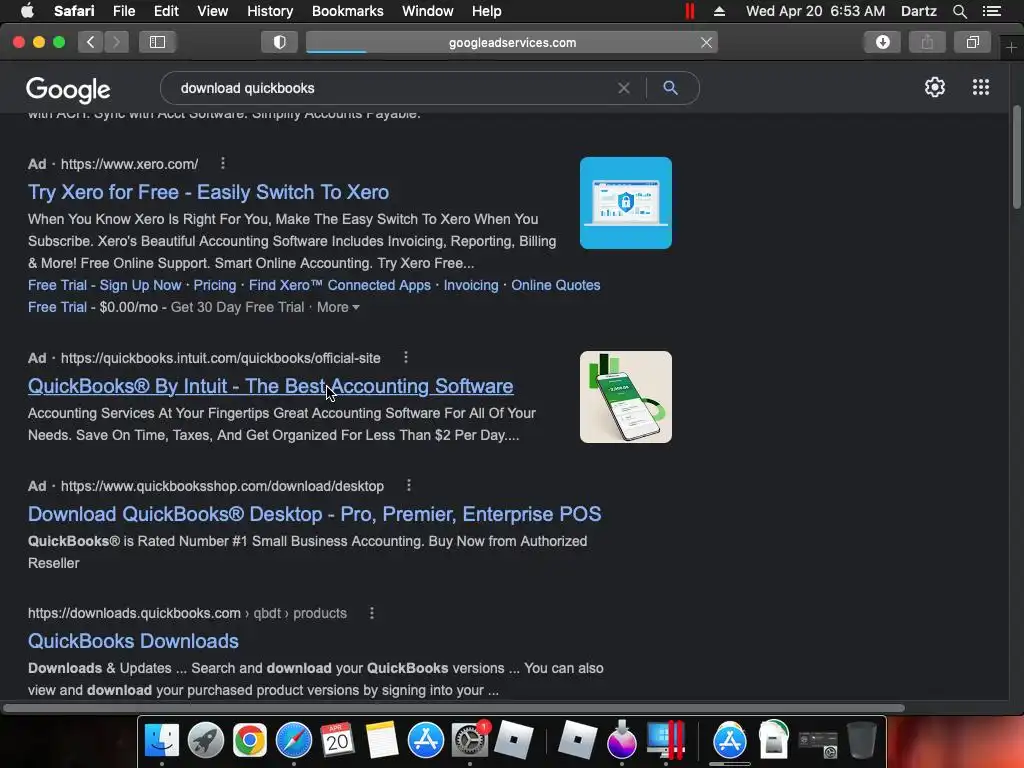Click the horizontal scrollbar at bottom
The height and width of the screenshot is (768, 1024).
454,708
